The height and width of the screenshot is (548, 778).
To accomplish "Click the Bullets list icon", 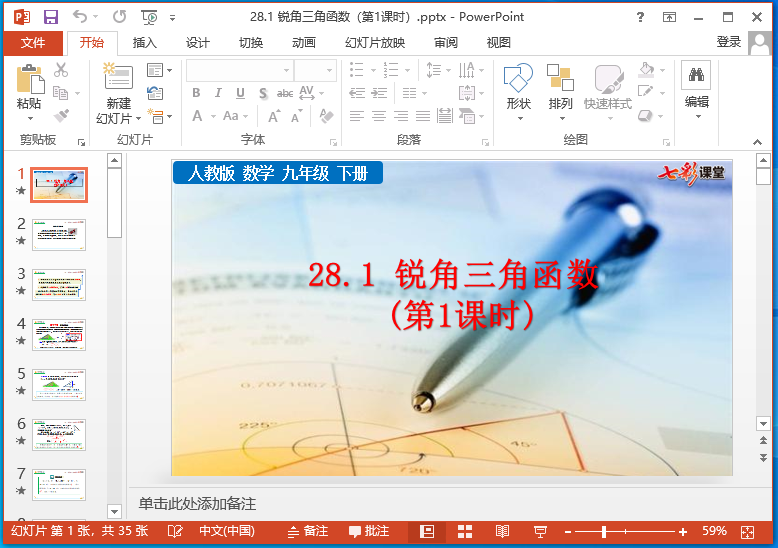I will pyautogui.click(x=357, y=70).
